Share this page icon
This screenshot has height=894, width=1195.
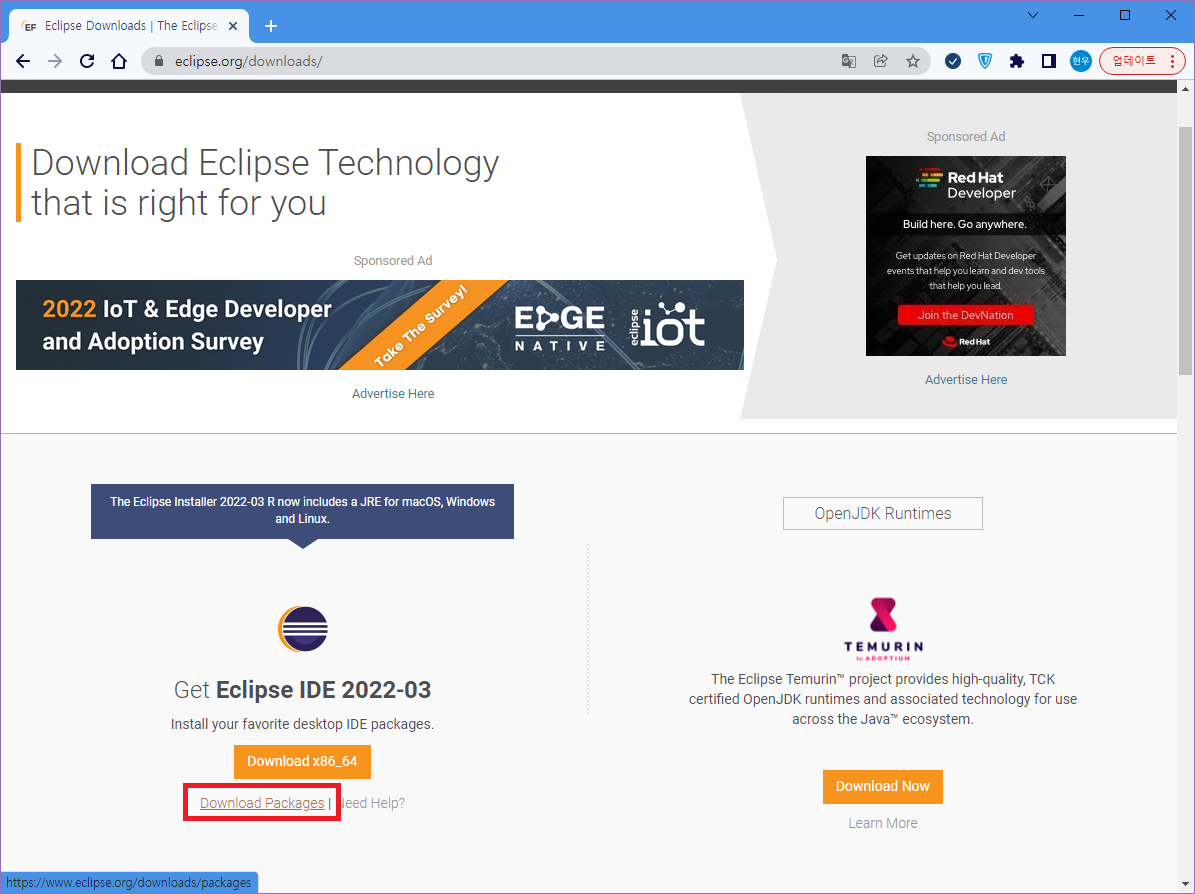tap(880, 61)
